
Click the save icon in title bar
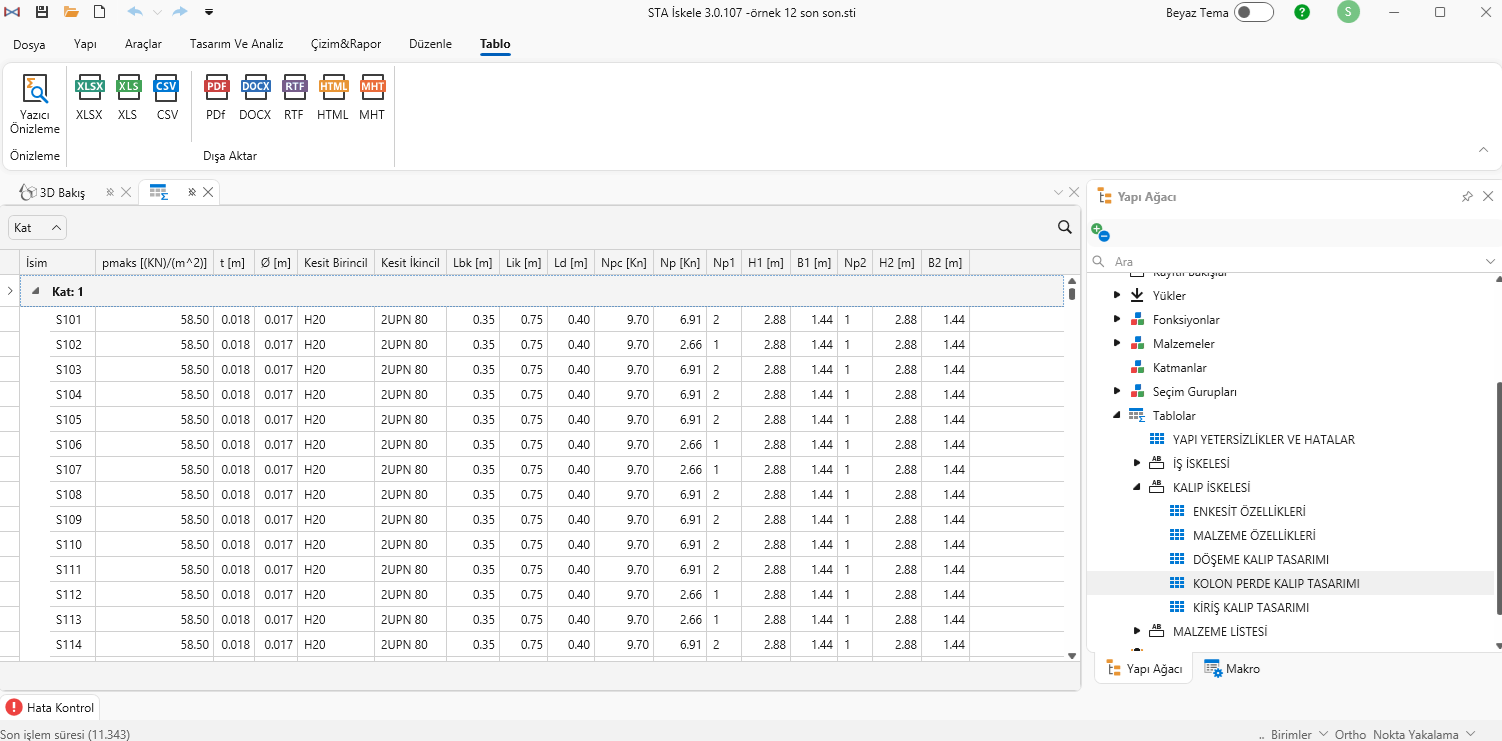tap(42, 12)
